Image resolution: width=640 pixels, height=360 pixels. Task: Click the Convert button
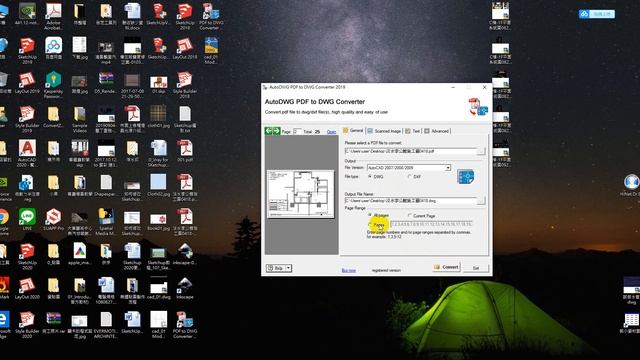(446, 267)
